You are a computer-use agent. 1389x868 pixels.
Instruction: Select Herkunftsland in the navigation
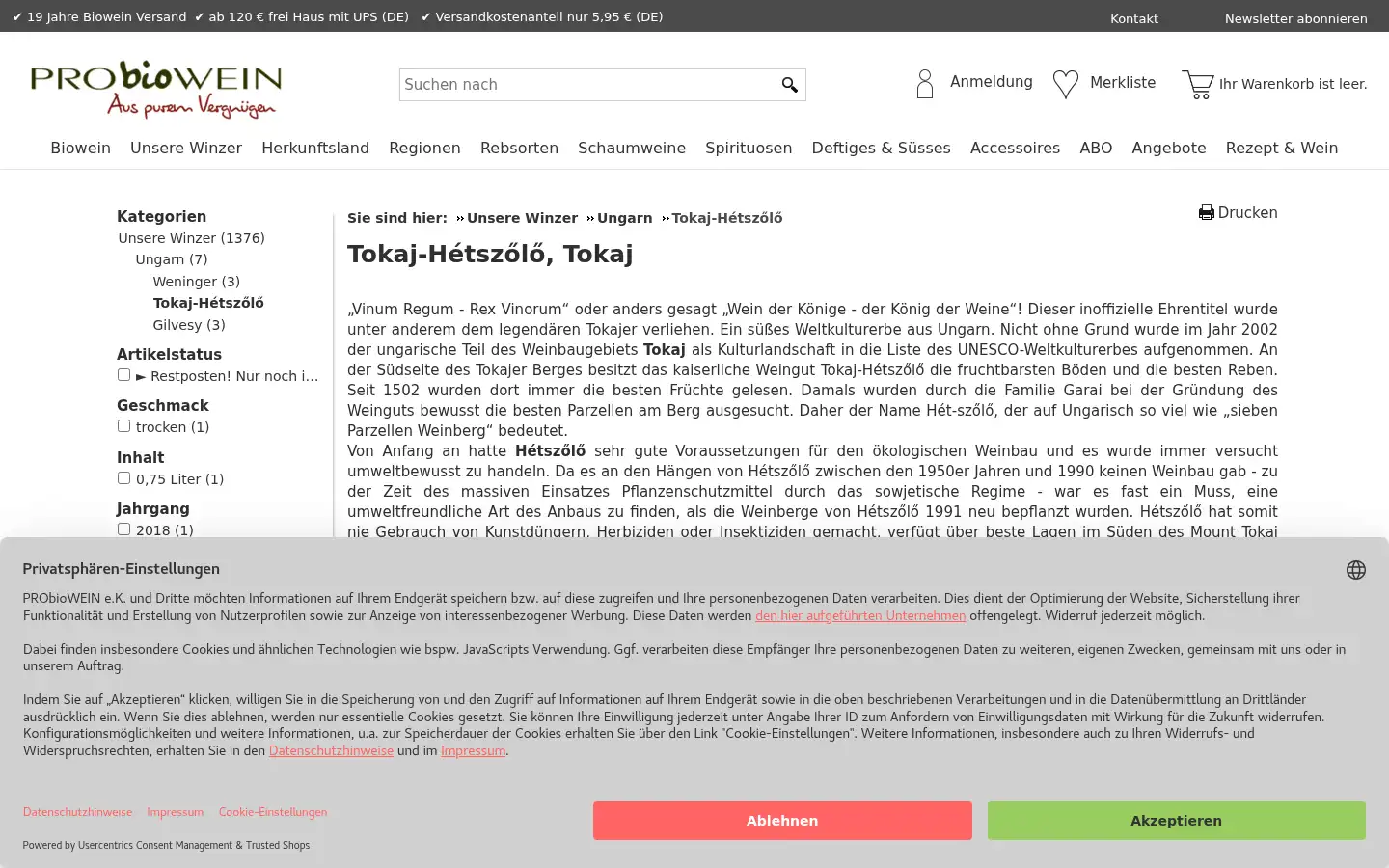tap(315, 148)
